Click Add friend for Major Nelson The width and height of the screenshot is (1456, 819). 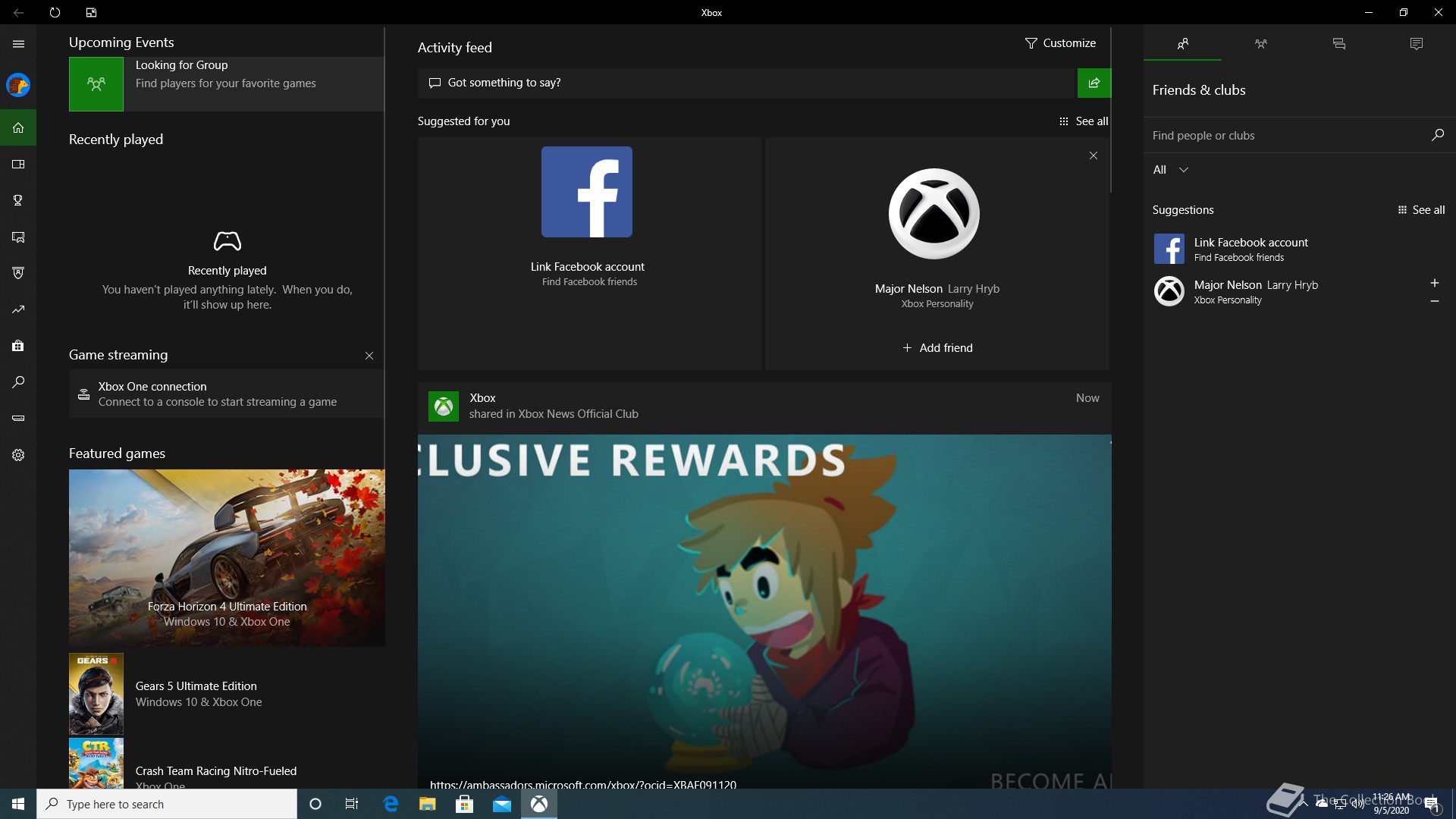point(937,348)
